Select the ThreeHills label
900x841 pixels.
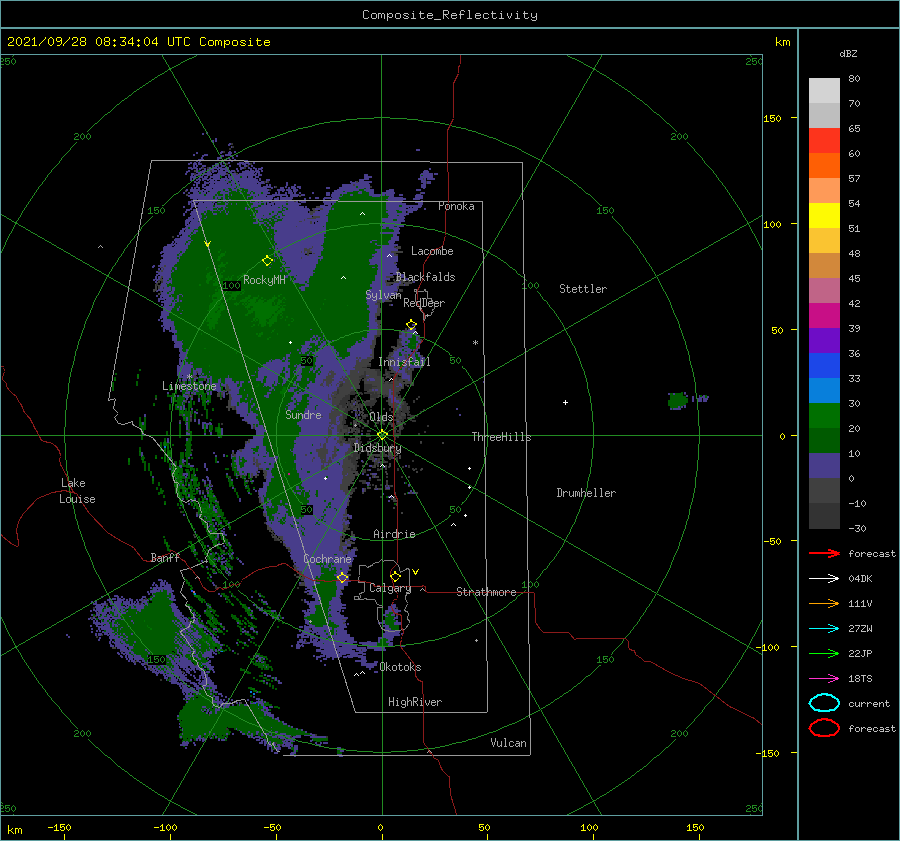[x=502, y=437]
